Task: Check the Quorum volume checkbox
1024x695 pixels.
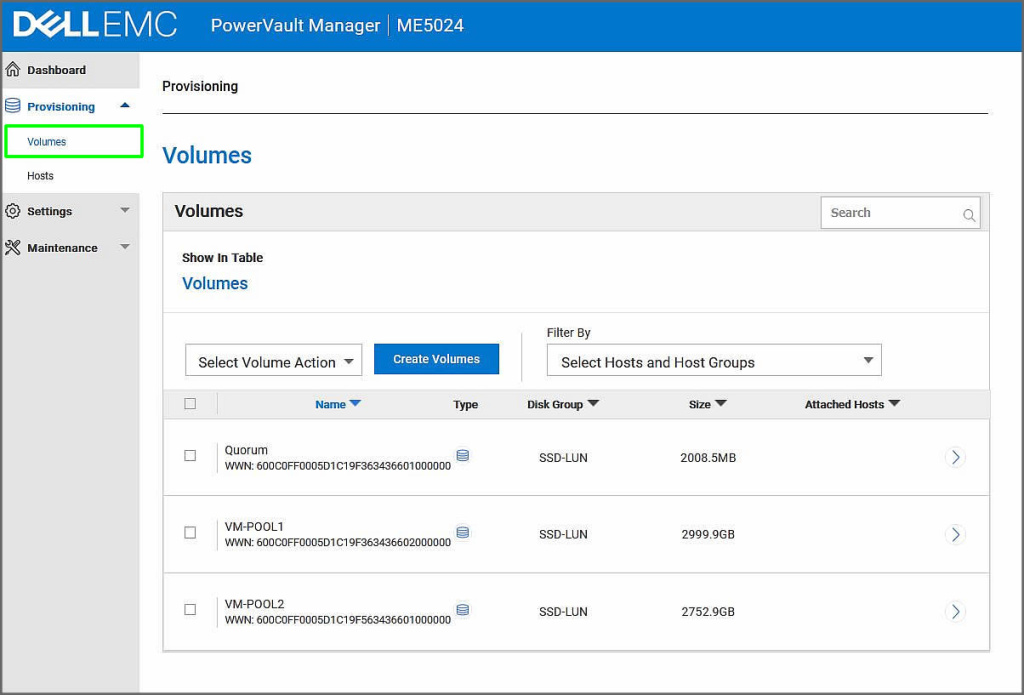Action: pyautogui.click(x=190, y=456)
